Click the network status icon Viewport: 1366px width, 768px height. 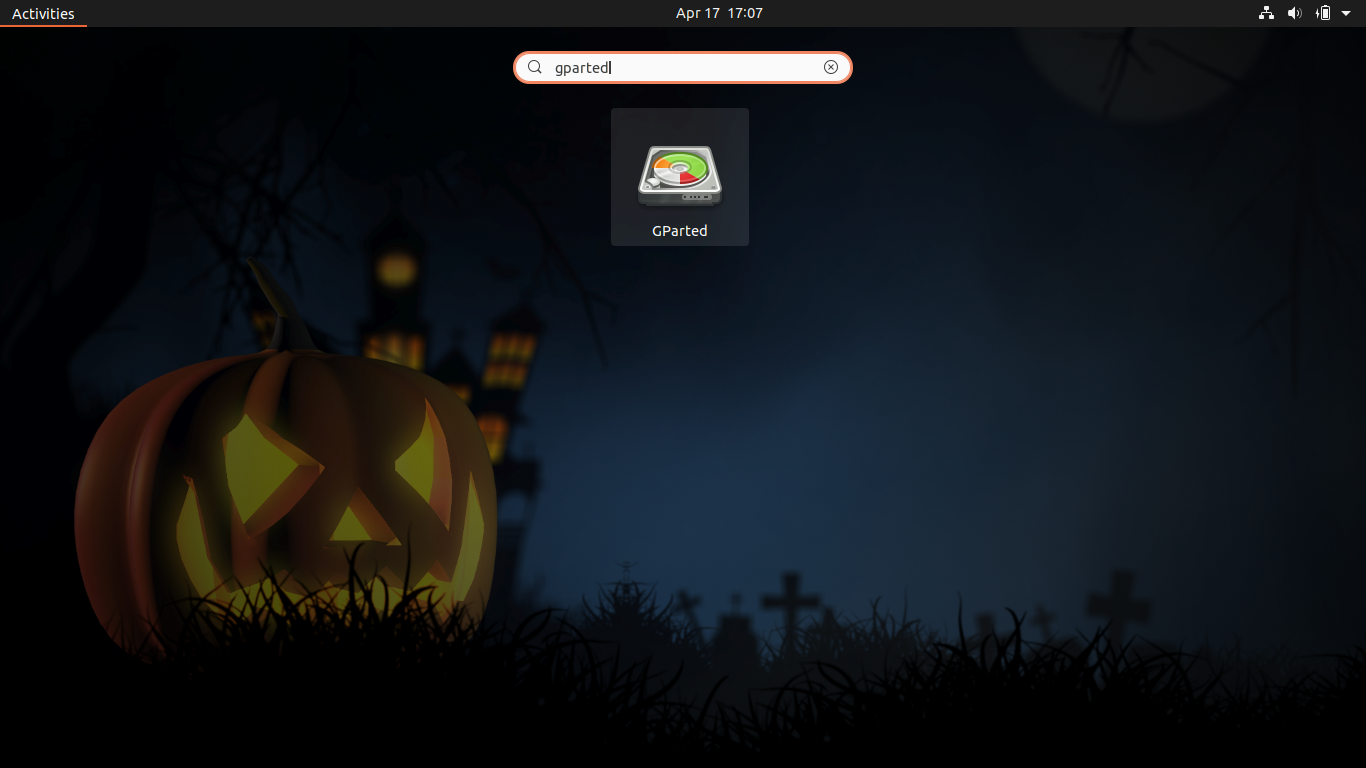click(1267, 13)
